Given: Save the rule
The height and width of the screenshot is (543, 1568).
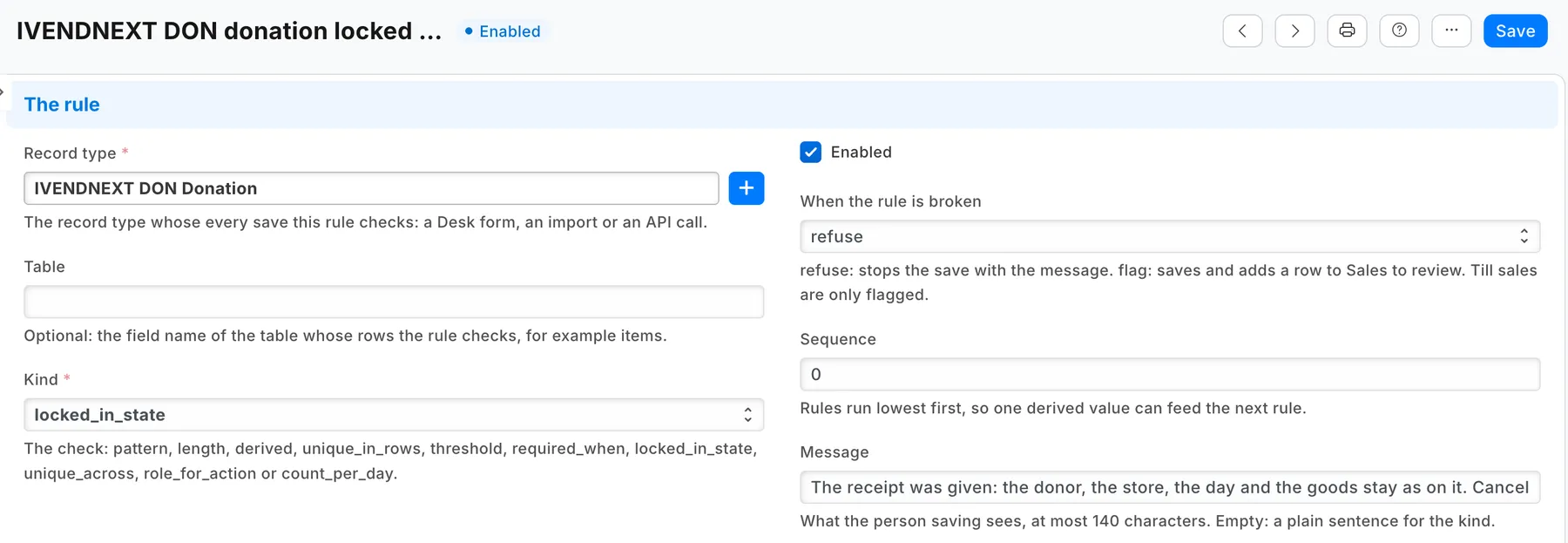Looking at the screenshot, I should point(1515,31).
